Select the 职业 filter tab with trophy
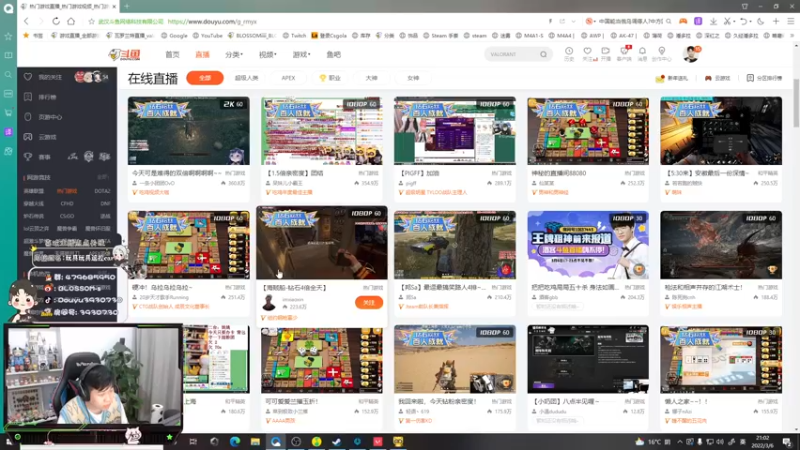800x450 pixels. (330, 78)
